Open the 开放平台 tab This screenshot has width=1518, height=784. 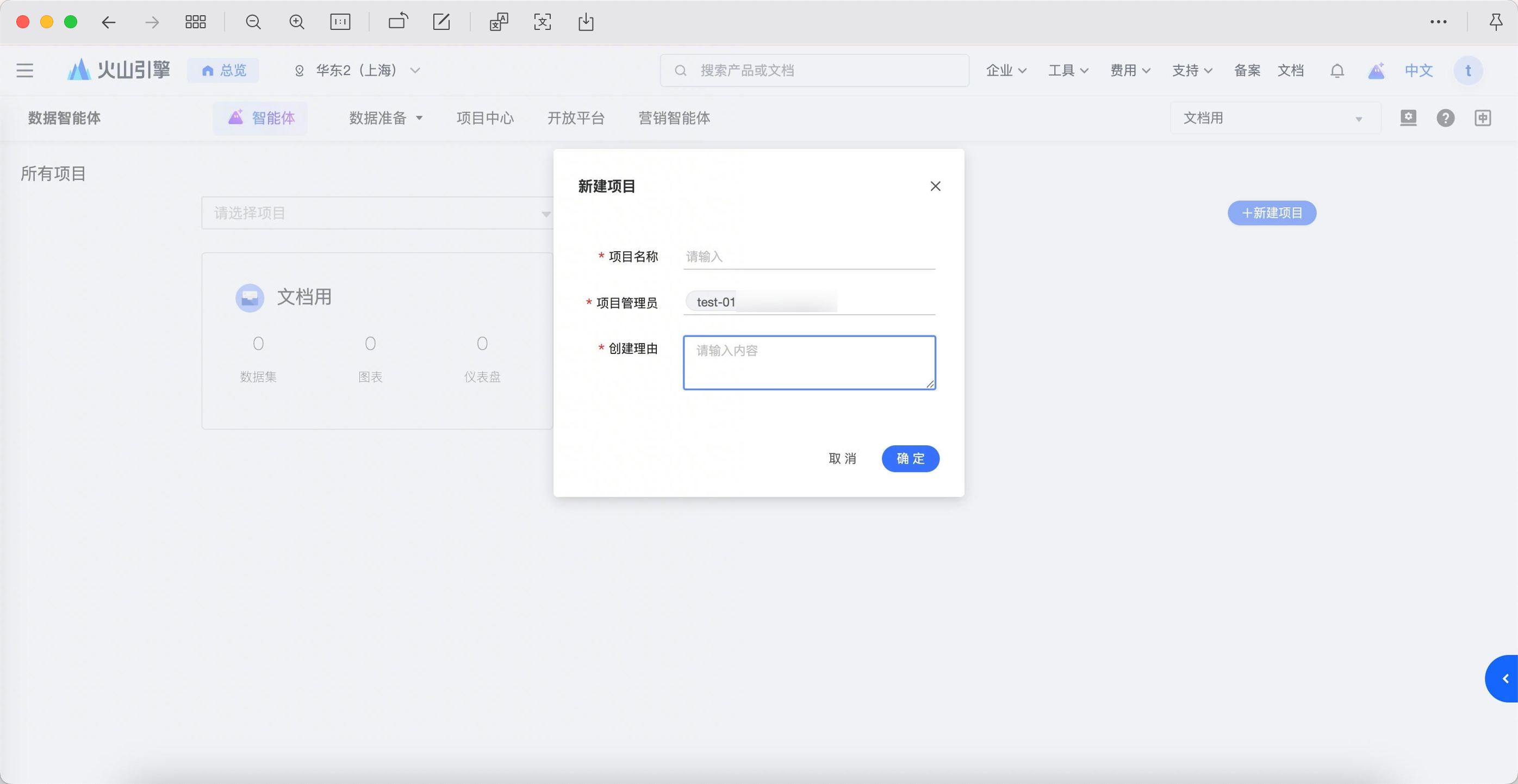point(576,119)
